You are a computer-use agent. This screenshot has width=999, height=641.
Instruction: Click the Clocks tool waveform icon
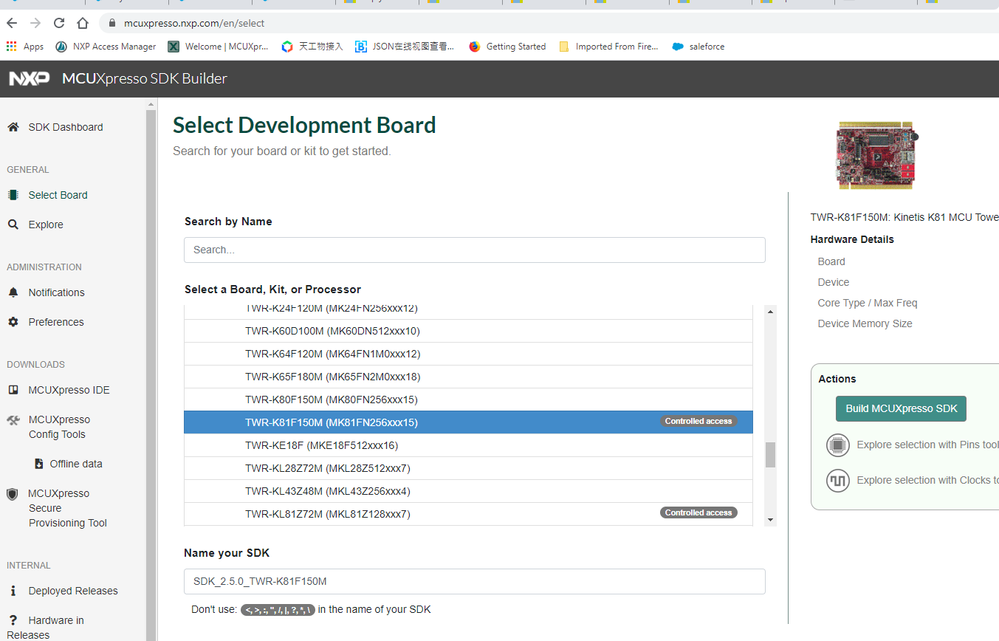point(837,481)
